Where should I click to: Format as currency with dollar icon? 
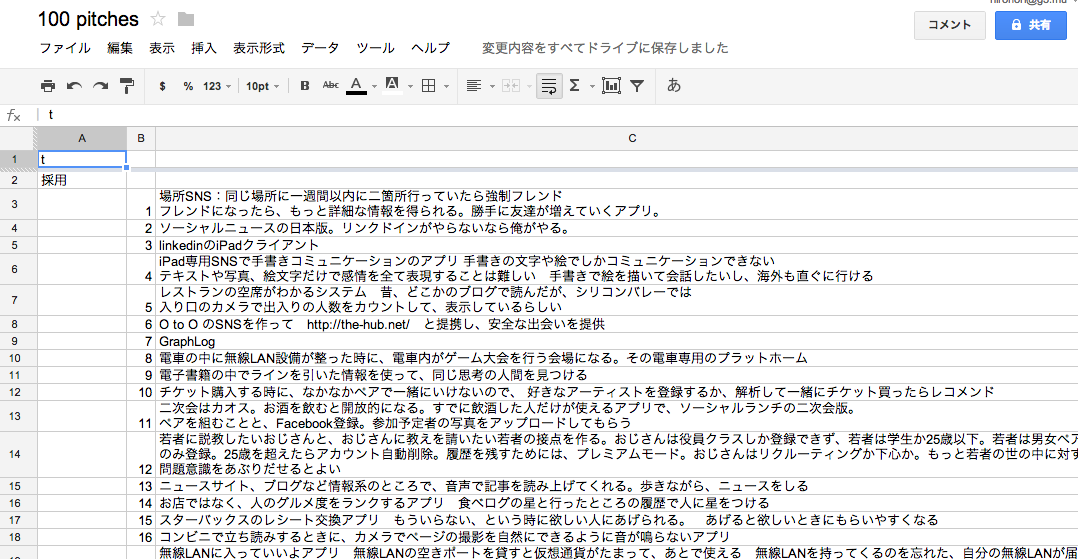[162, 86]
